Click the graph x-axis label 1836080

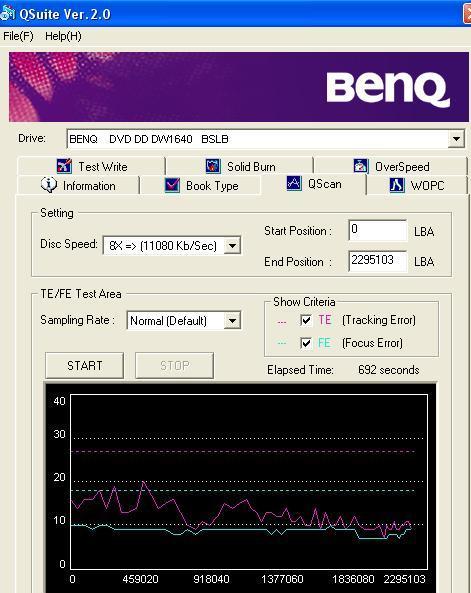click(353, 579)
